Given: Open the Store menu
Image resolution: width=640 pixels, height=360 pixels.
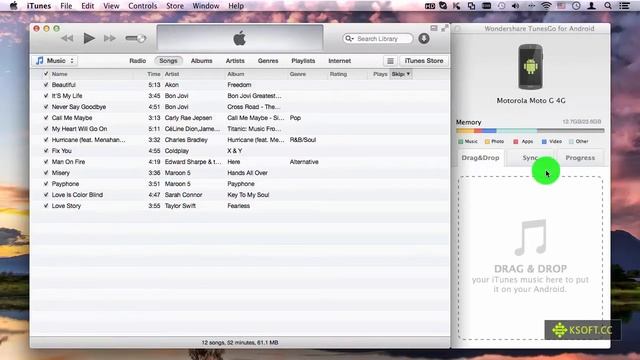Looking at the screenshot, I should pos(175,6).
